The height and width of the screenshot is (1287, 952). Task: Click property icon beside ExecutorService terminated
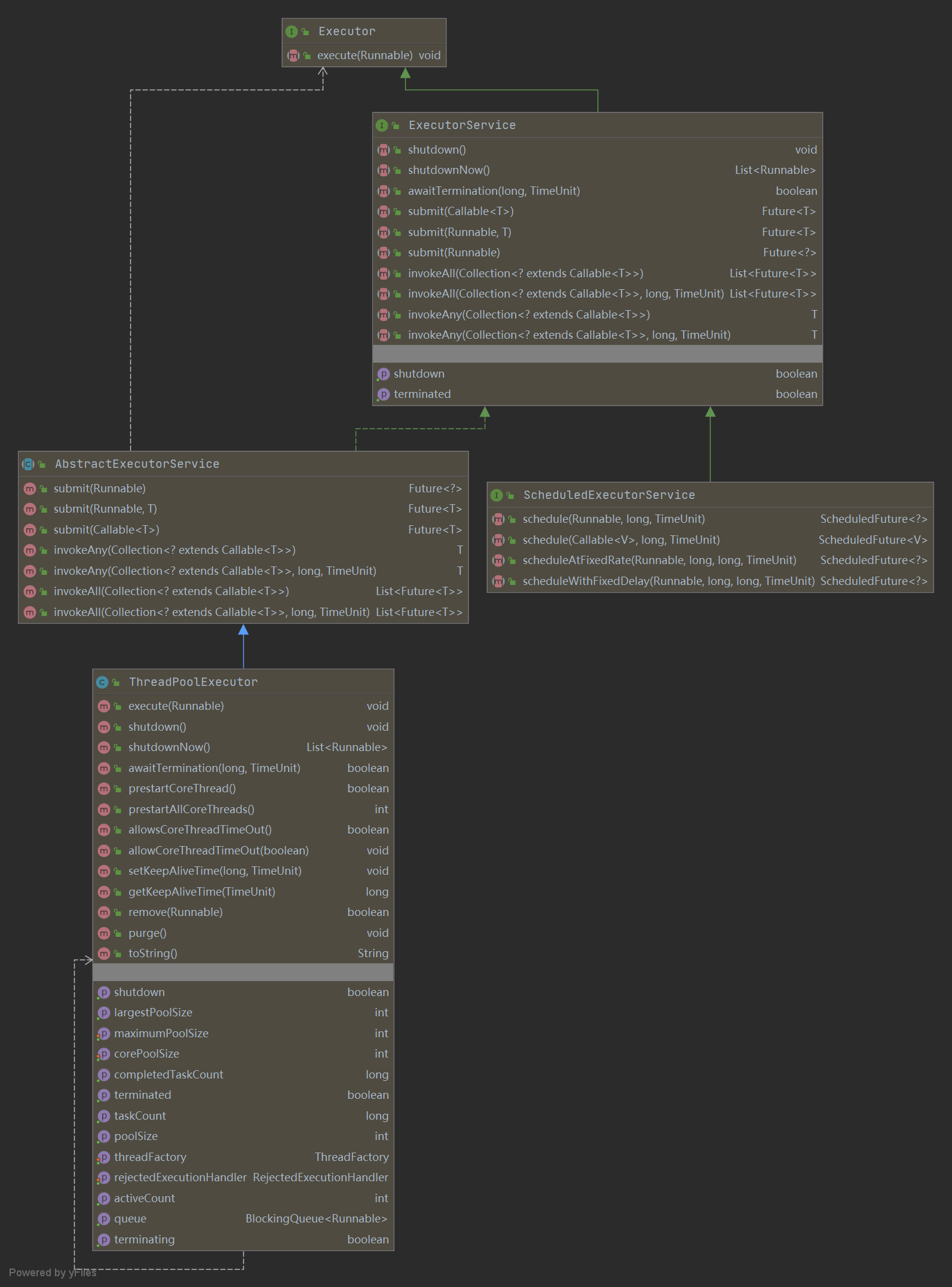point(383,394)
